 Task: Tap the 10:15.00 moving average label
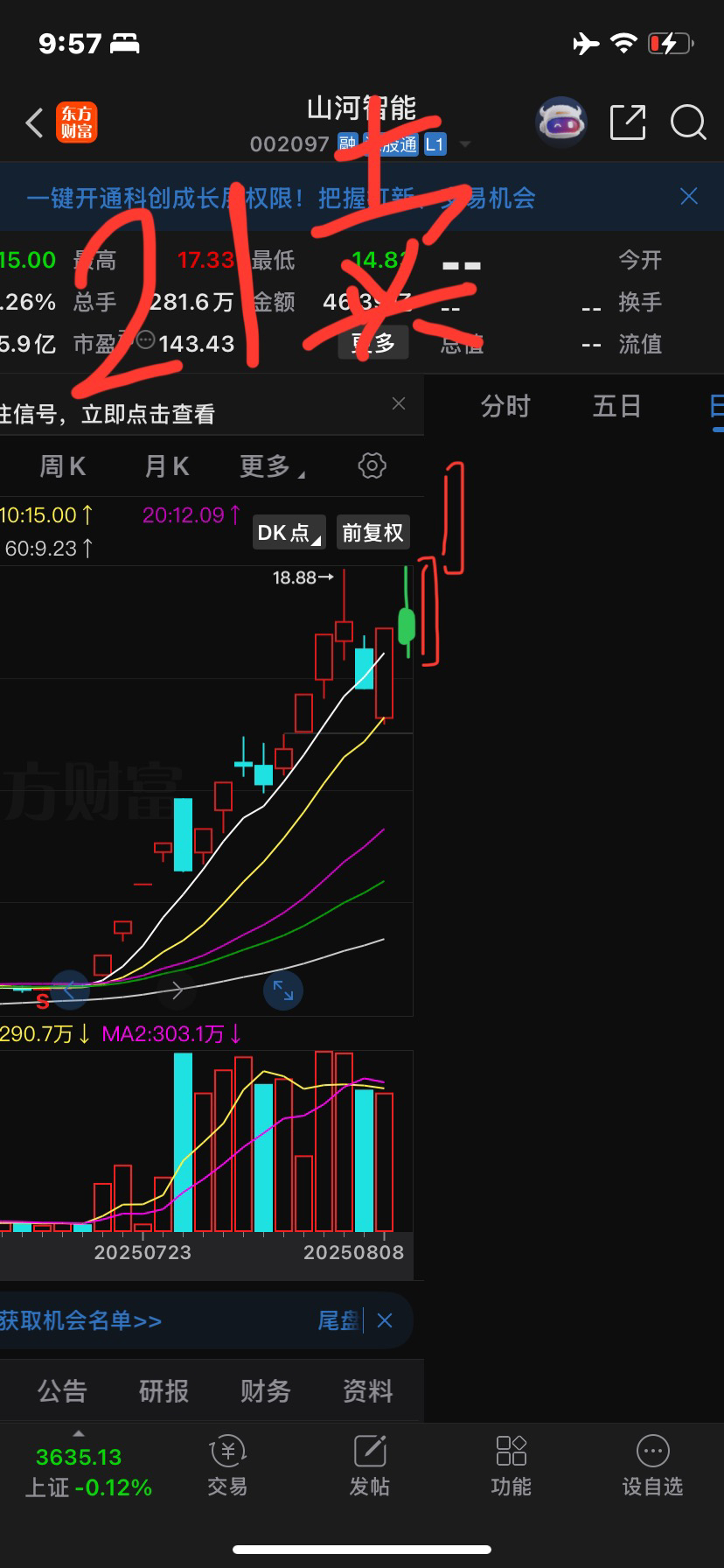tap(46, 514)
